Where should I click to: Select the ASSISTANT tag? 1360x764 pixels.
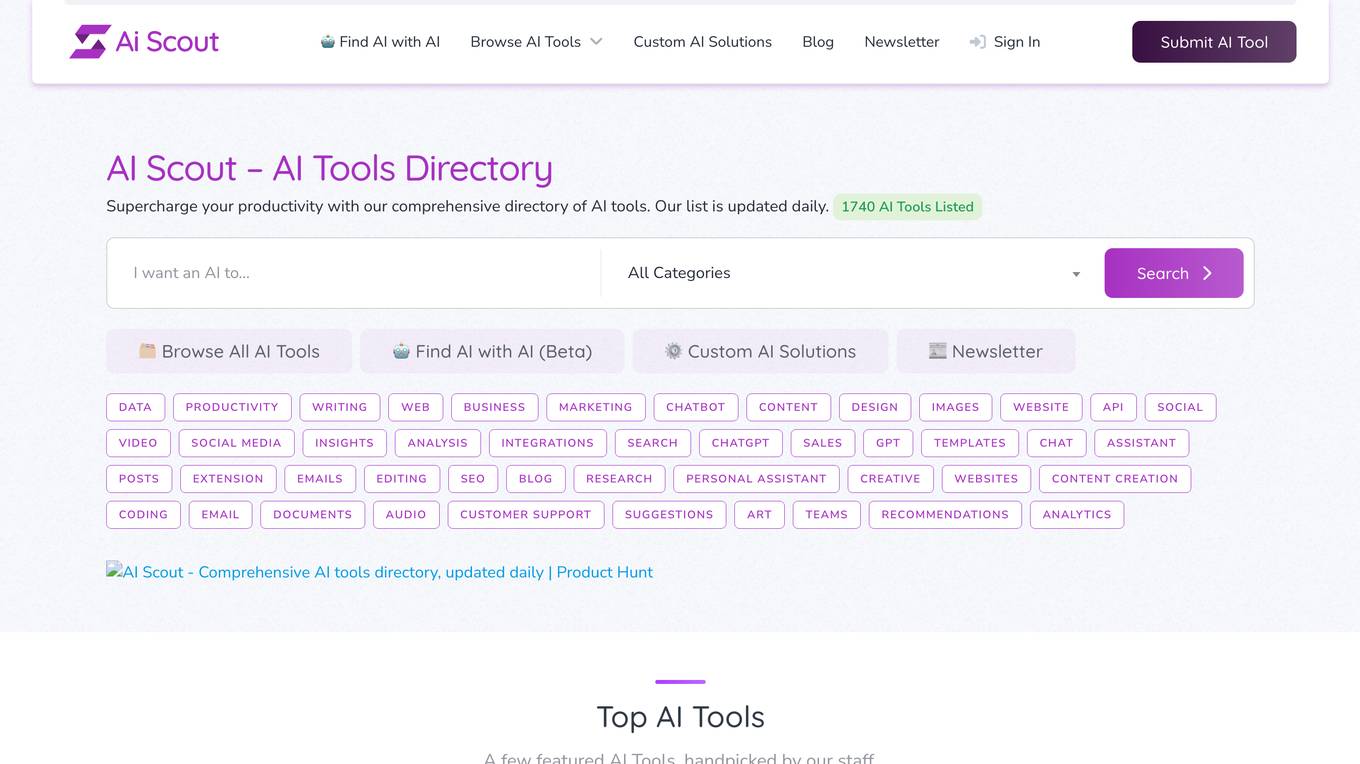1141,443
